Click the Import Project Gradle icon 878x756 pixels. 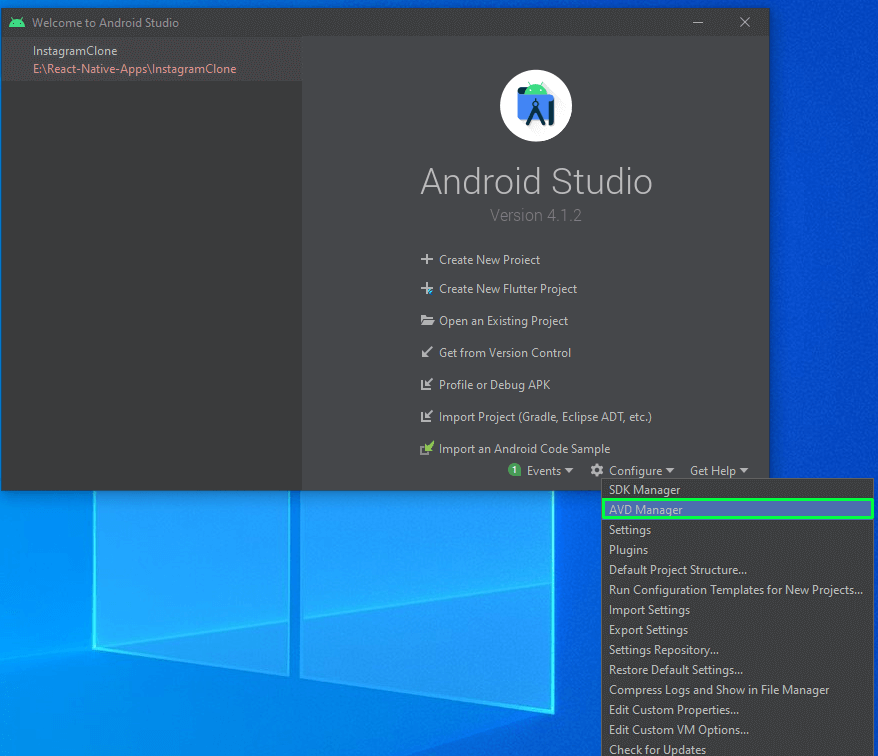coord(427,417)
